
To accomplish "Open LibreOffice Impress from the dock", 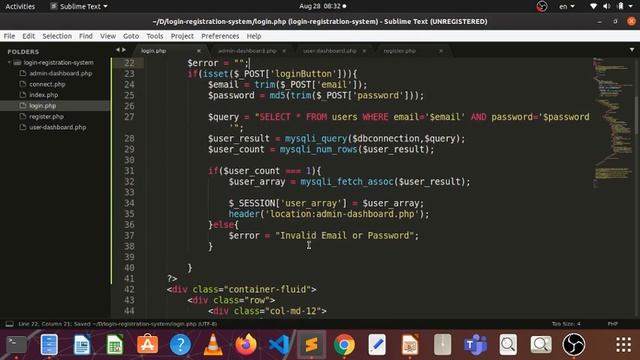I will (410, 345).
